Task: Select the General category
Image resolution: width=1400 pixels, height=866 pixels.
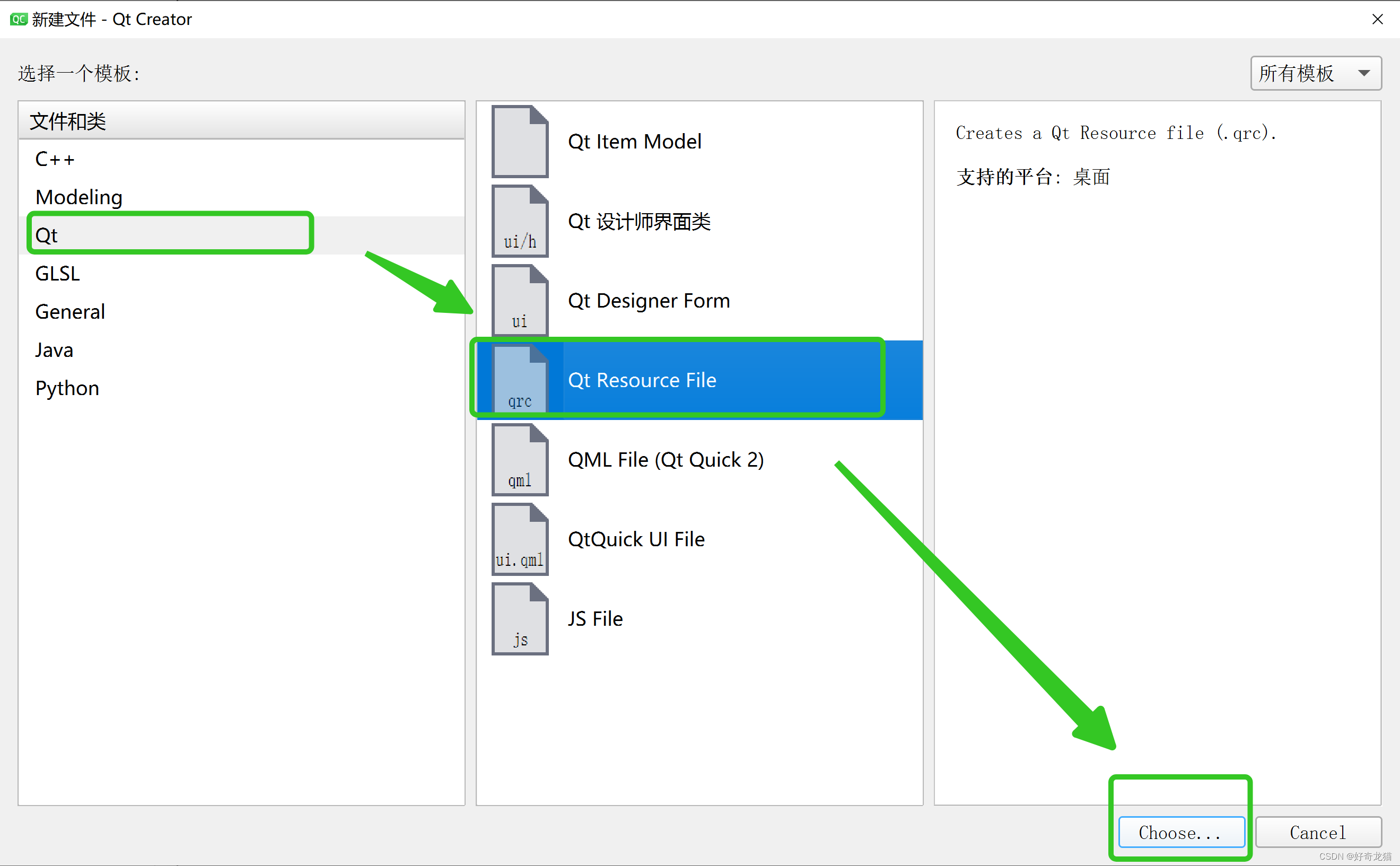Action: click(70, 312)
